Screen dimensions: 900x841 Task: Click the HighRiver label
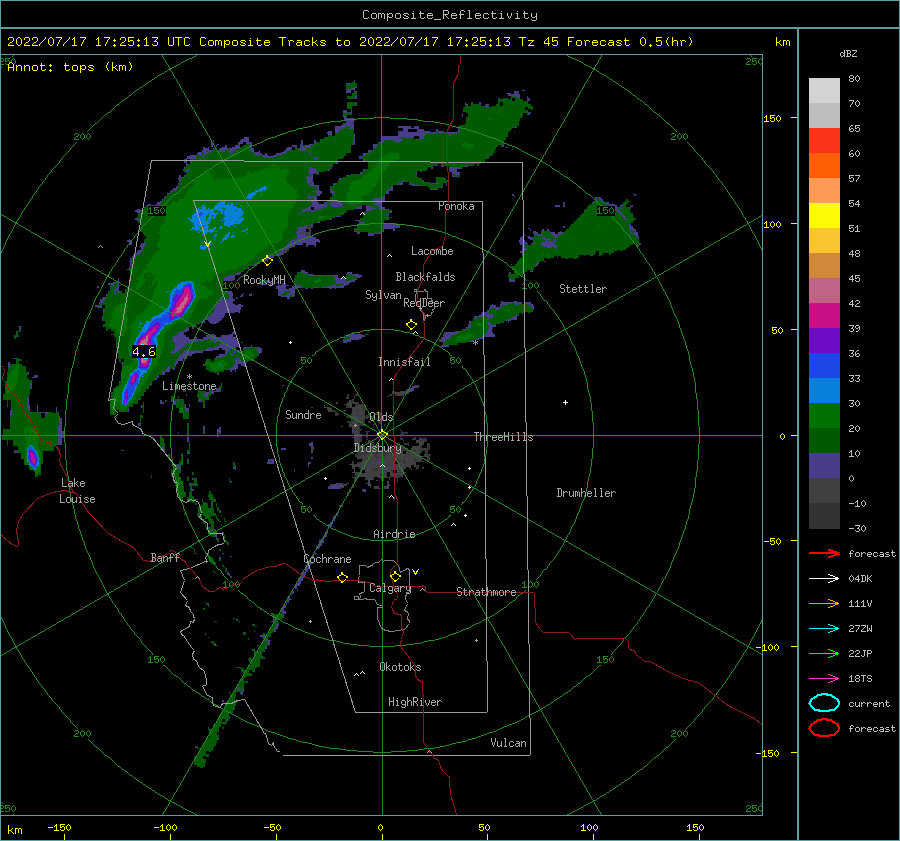point(415,702)
